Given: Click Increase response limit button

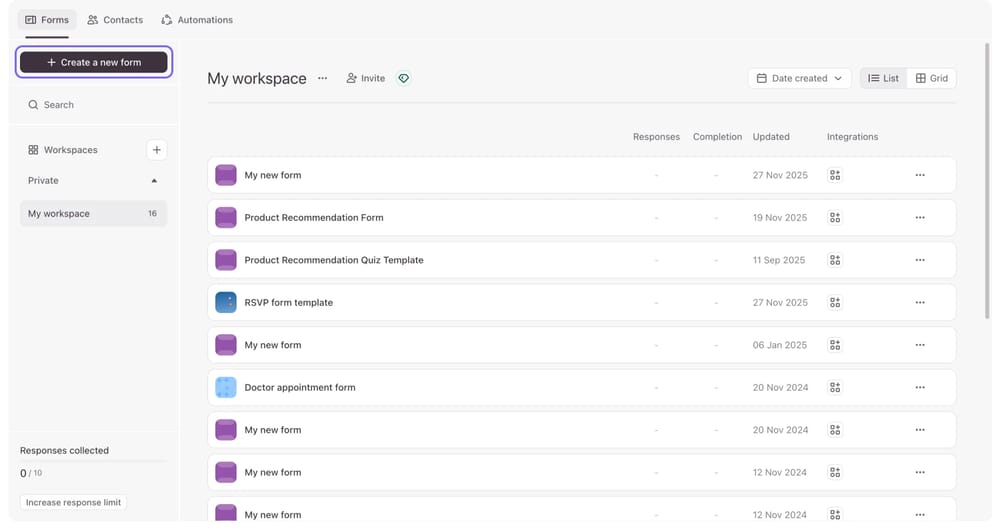Looking at the screenshot, I should pos(73,502).
